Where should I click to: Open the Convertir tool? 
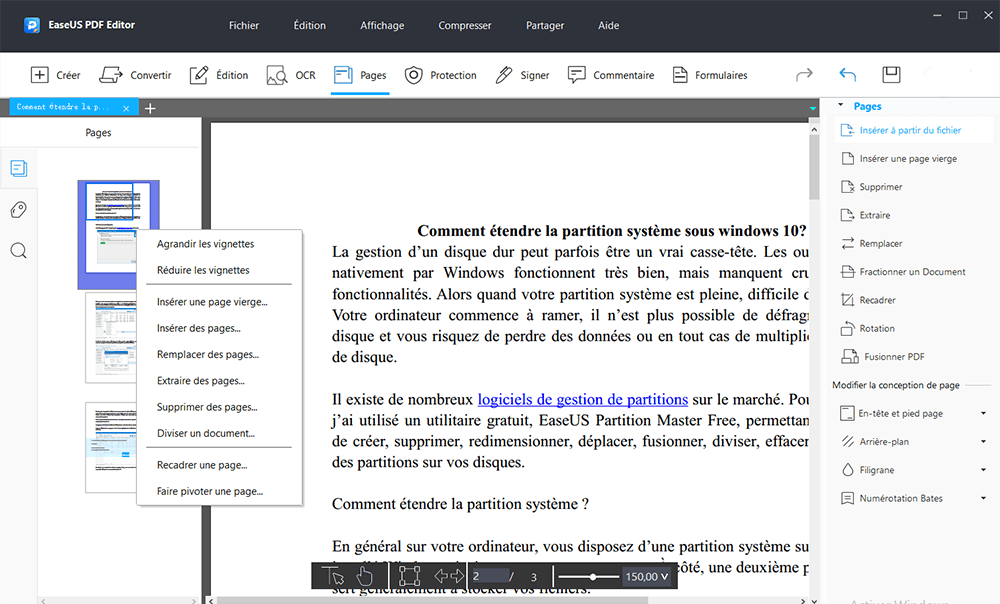[135, 75]
